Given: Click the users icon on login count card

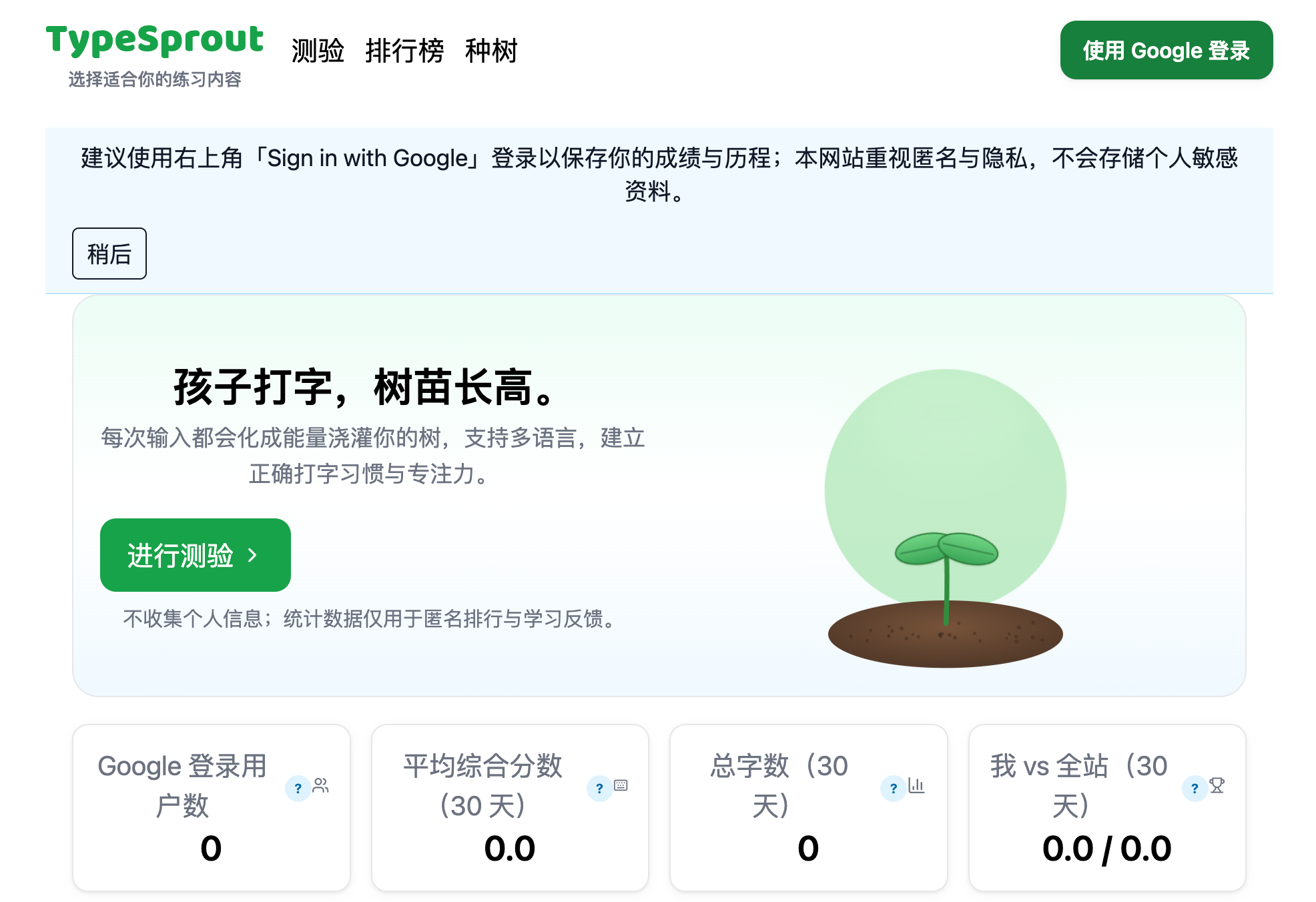Looking at the screenshot, I should [x=321, y=785].
